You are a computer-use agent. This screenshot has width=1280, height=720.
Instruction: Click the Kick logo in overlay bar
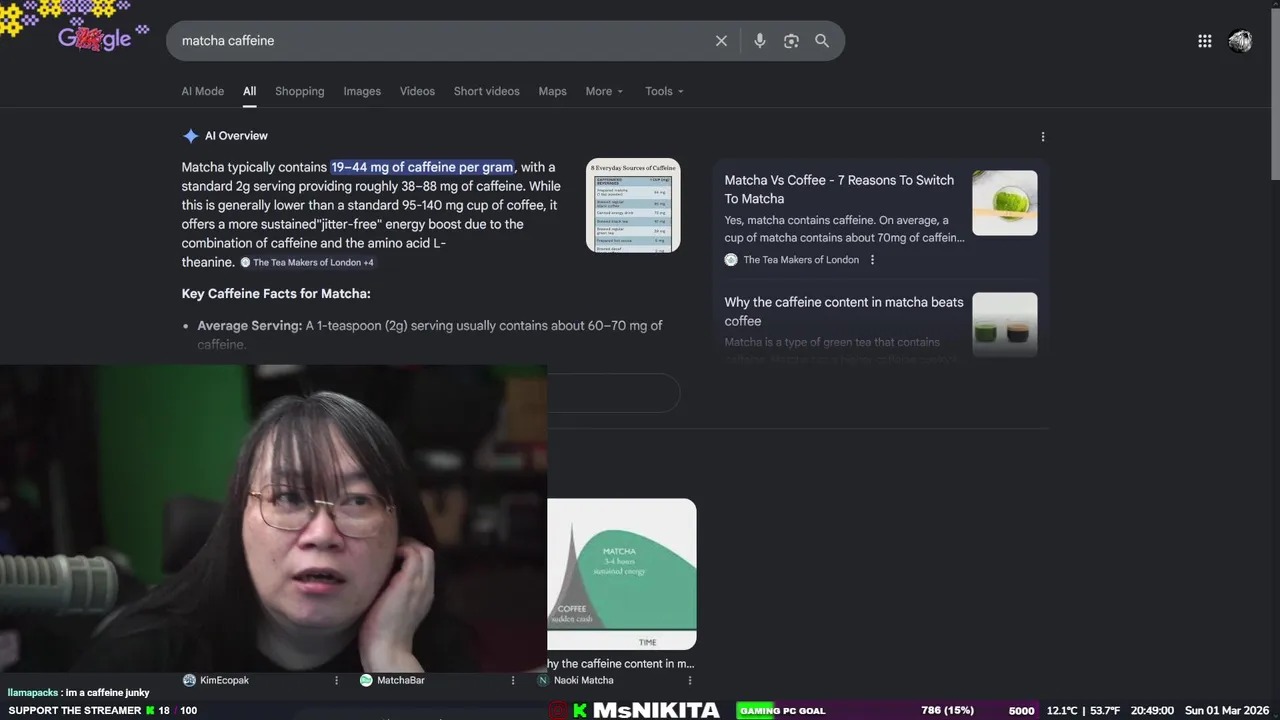pyautogui.click(x=580, y=710)
